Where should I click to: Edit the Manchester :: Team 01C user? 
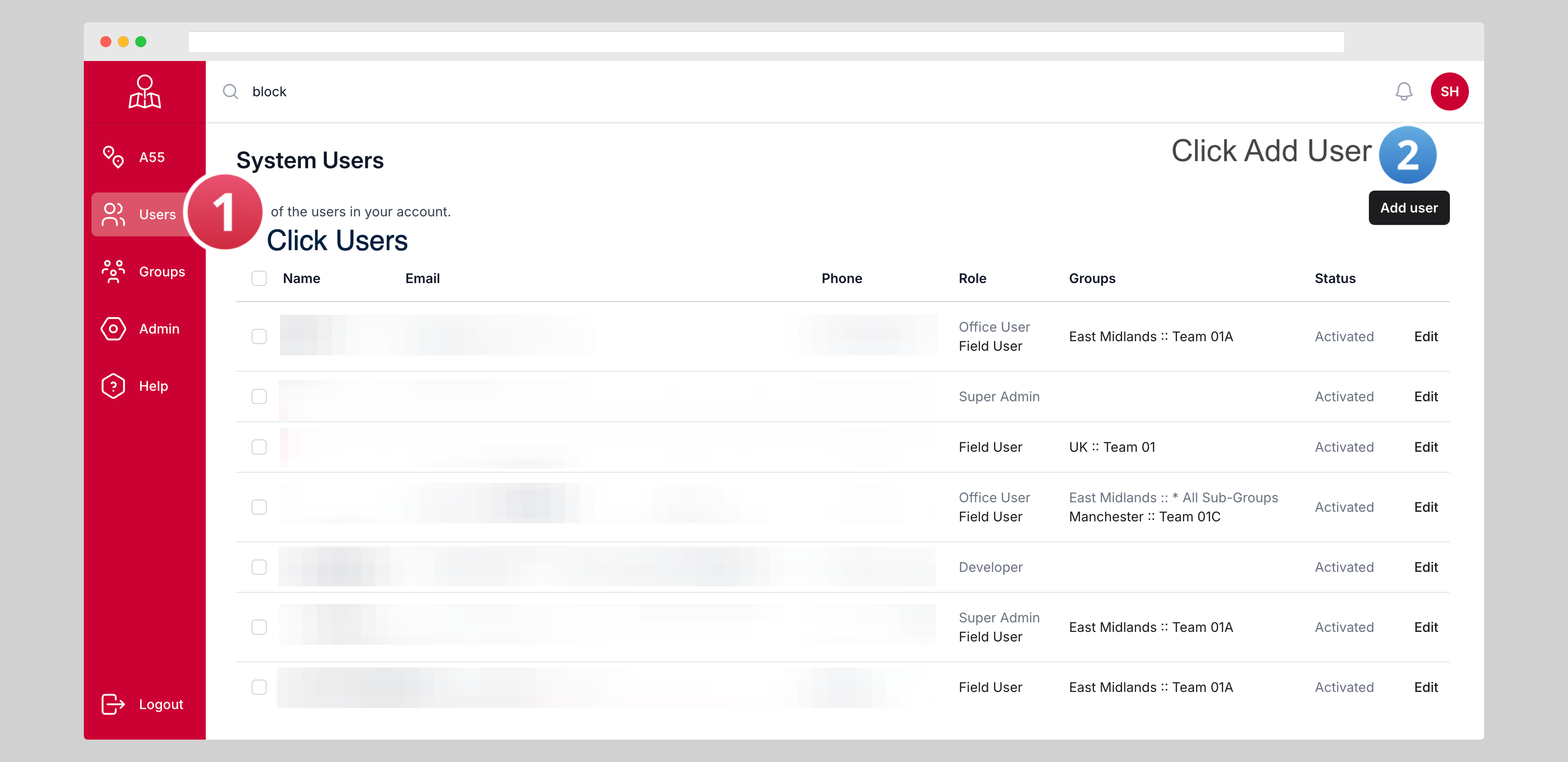tap(1426, 507)
